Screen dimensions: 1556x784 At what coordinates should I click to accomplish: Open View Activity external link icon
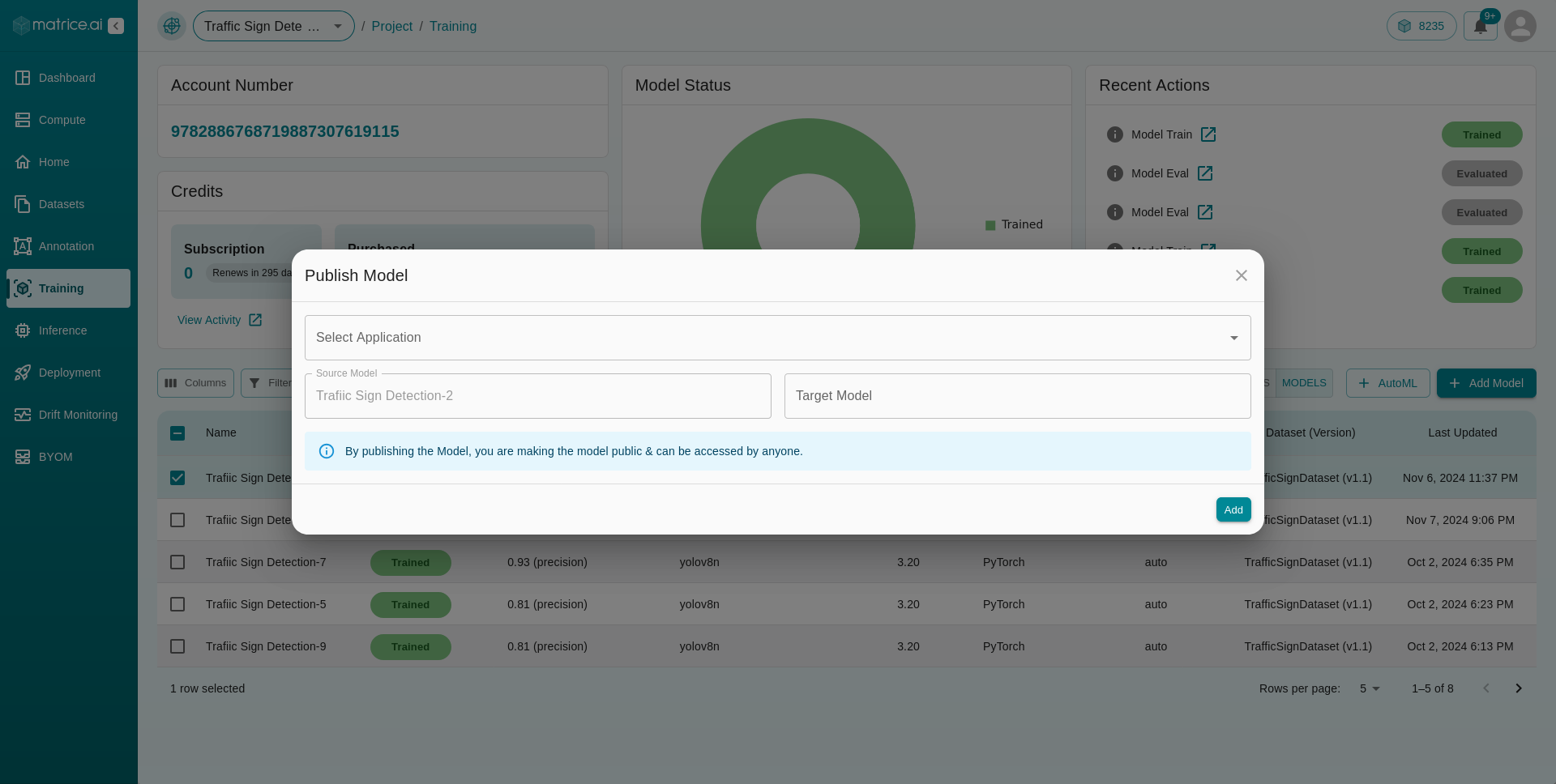click(255, 320)
